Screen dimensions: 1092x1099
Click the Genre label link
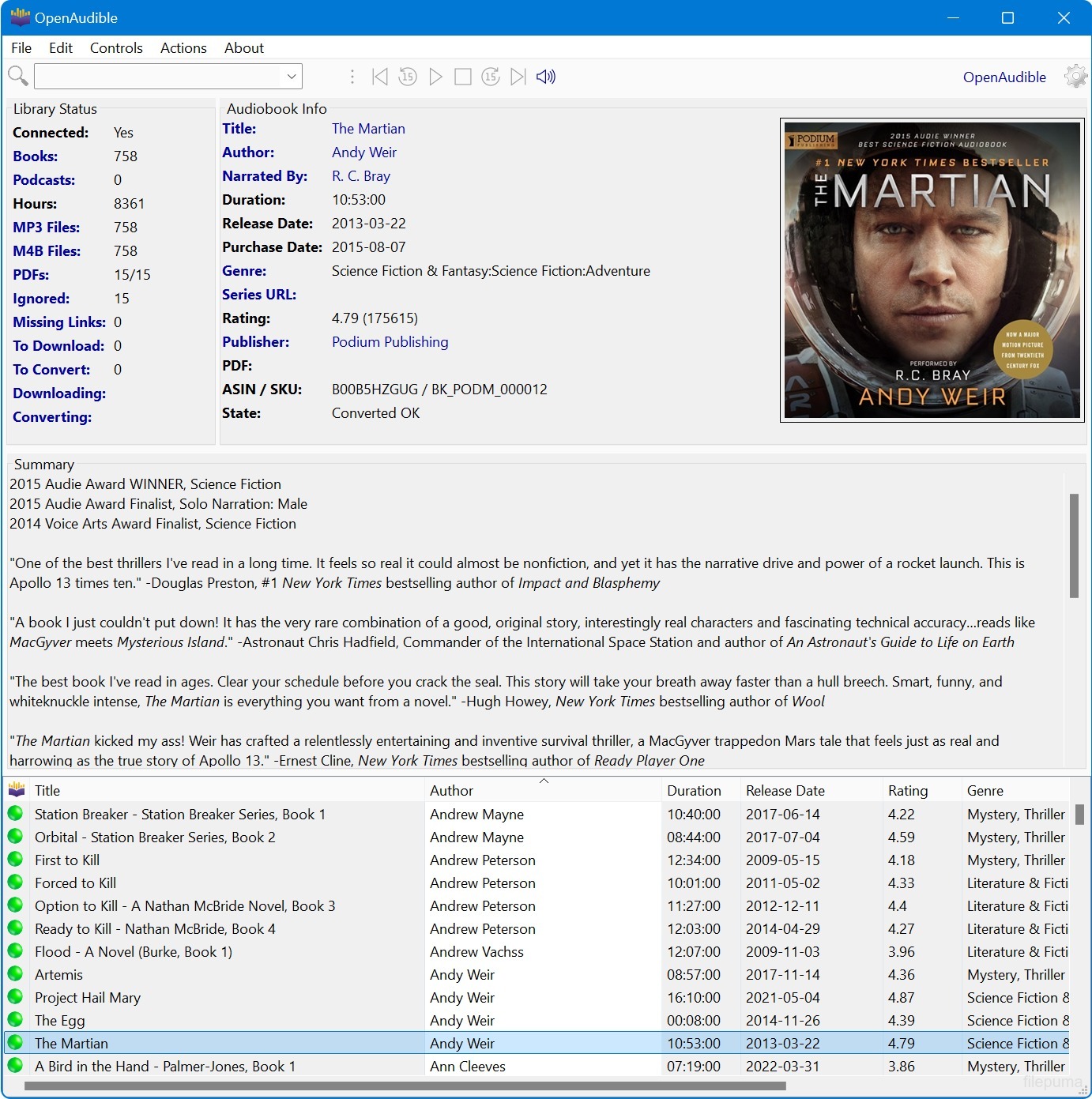click(x=244, y=271)
